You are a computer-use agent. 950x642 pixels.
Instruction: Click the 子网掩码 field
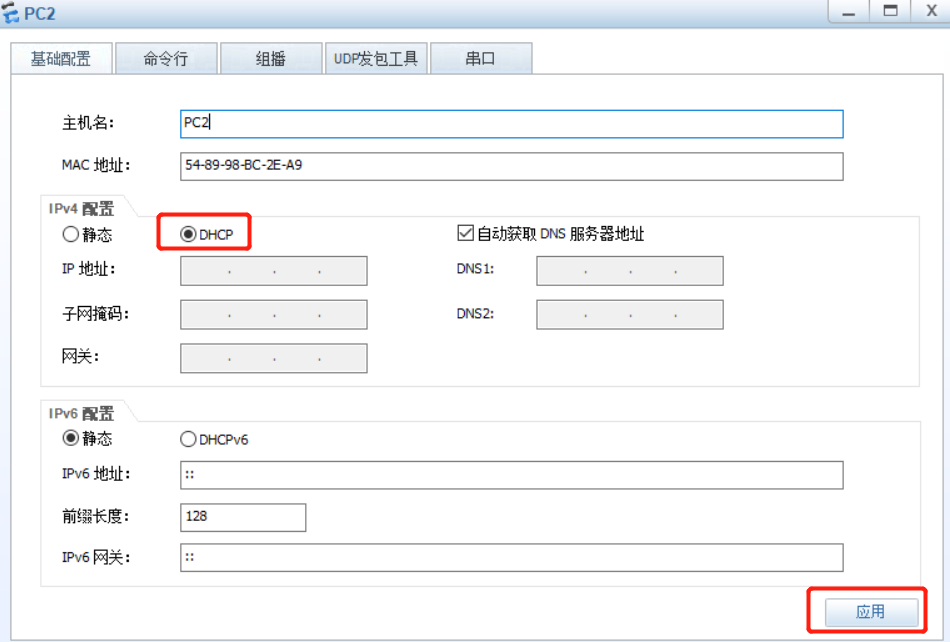click(273, 314)
